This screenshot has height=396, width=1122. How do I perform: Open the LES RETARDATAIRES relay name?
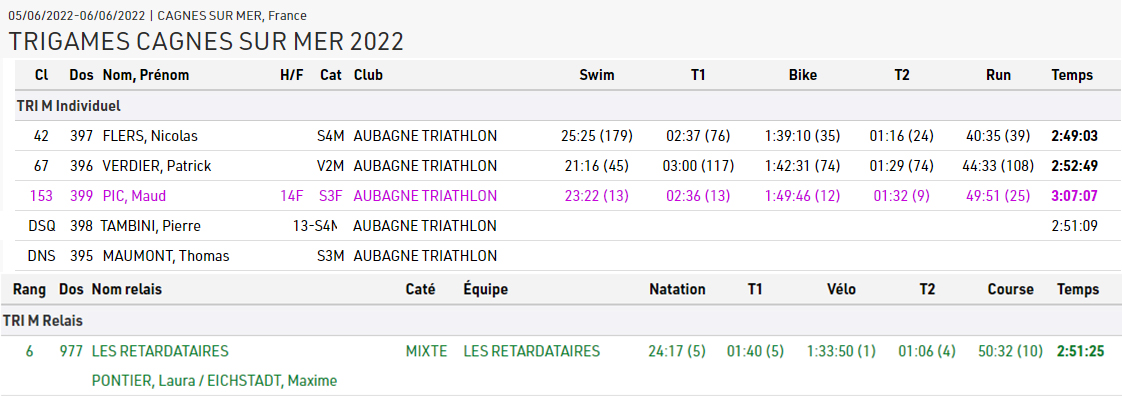[x=160, y=351]
